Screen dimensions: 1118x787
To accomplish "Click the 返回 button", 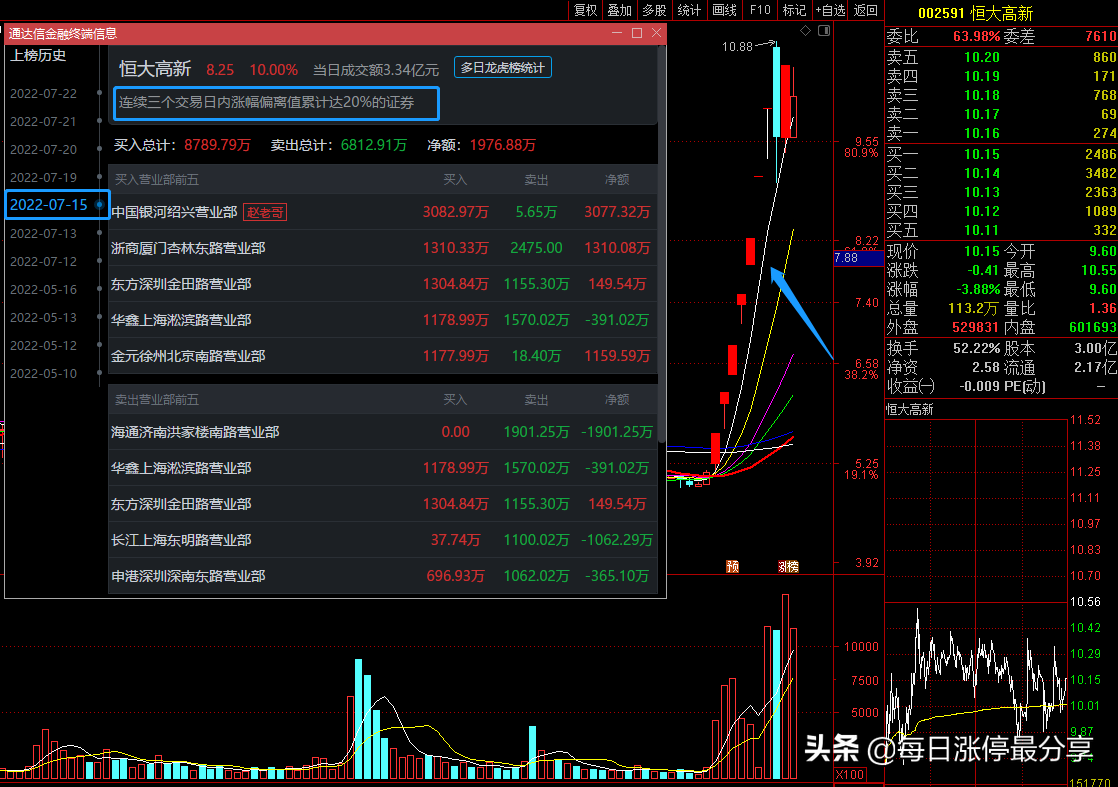I will click(x=865, y=10).
